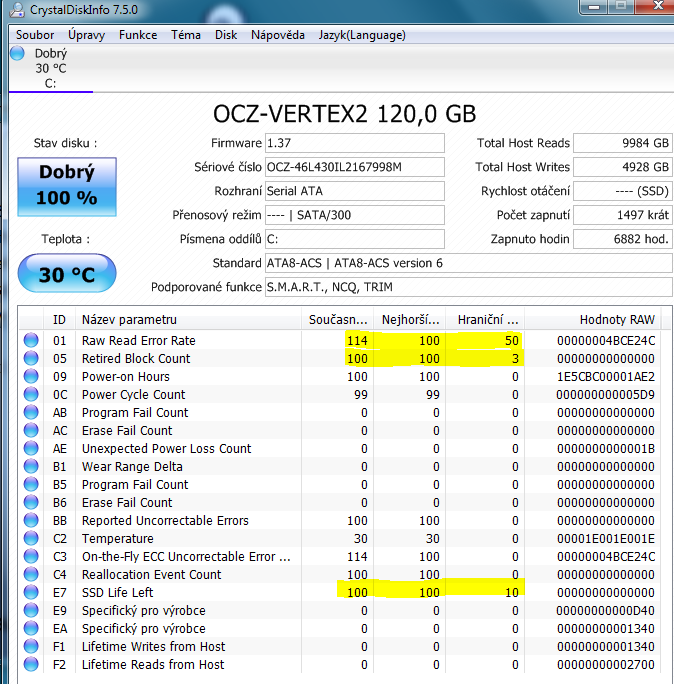
Task: Click the Zapnuto hodin 6882 hod. value
Action: coord(623,239)
